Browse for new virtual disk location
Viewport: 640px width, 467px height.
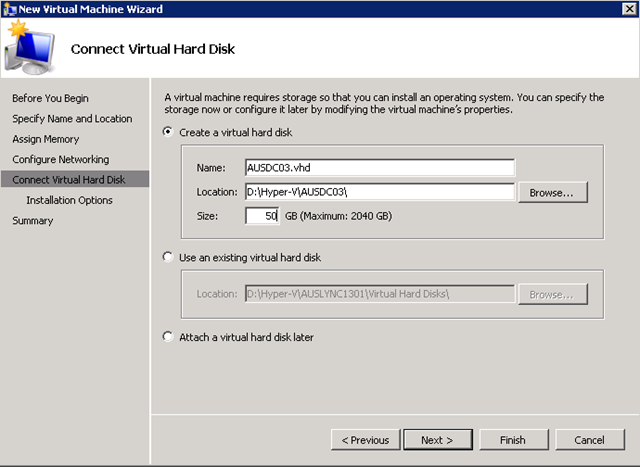[x=553, y=192]
